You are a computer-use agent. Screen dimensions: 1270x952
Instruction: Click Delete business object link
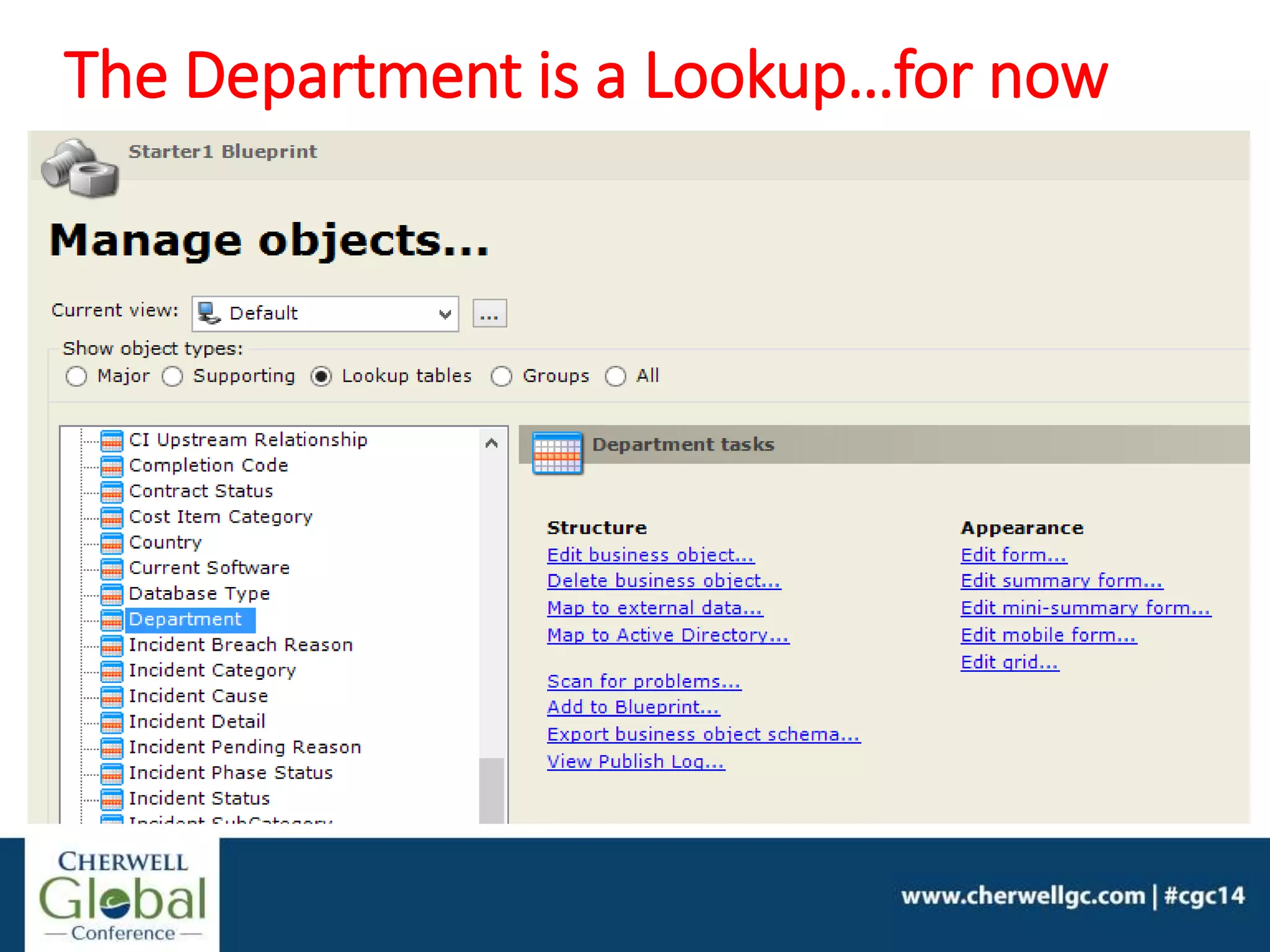pyautogui.click(x=664, y=581)
